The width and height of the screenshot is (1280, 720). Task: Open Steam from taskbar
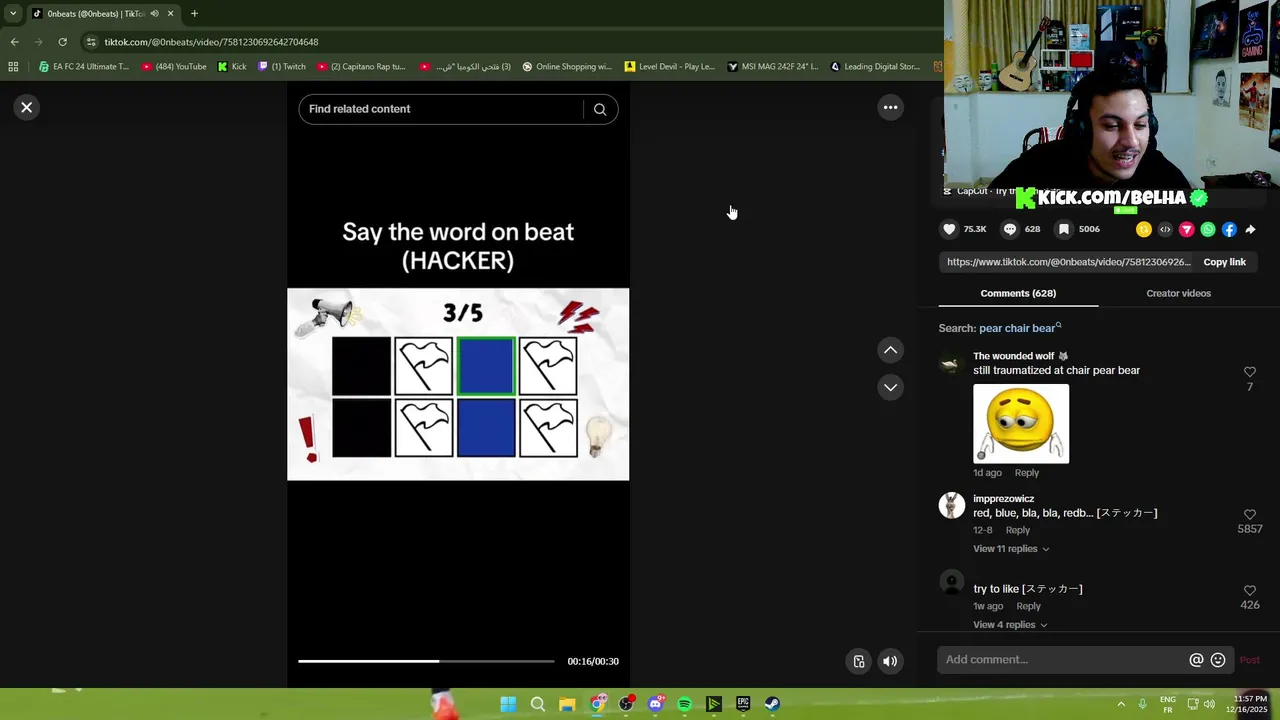pyautogui.click(x=772, y=704)
